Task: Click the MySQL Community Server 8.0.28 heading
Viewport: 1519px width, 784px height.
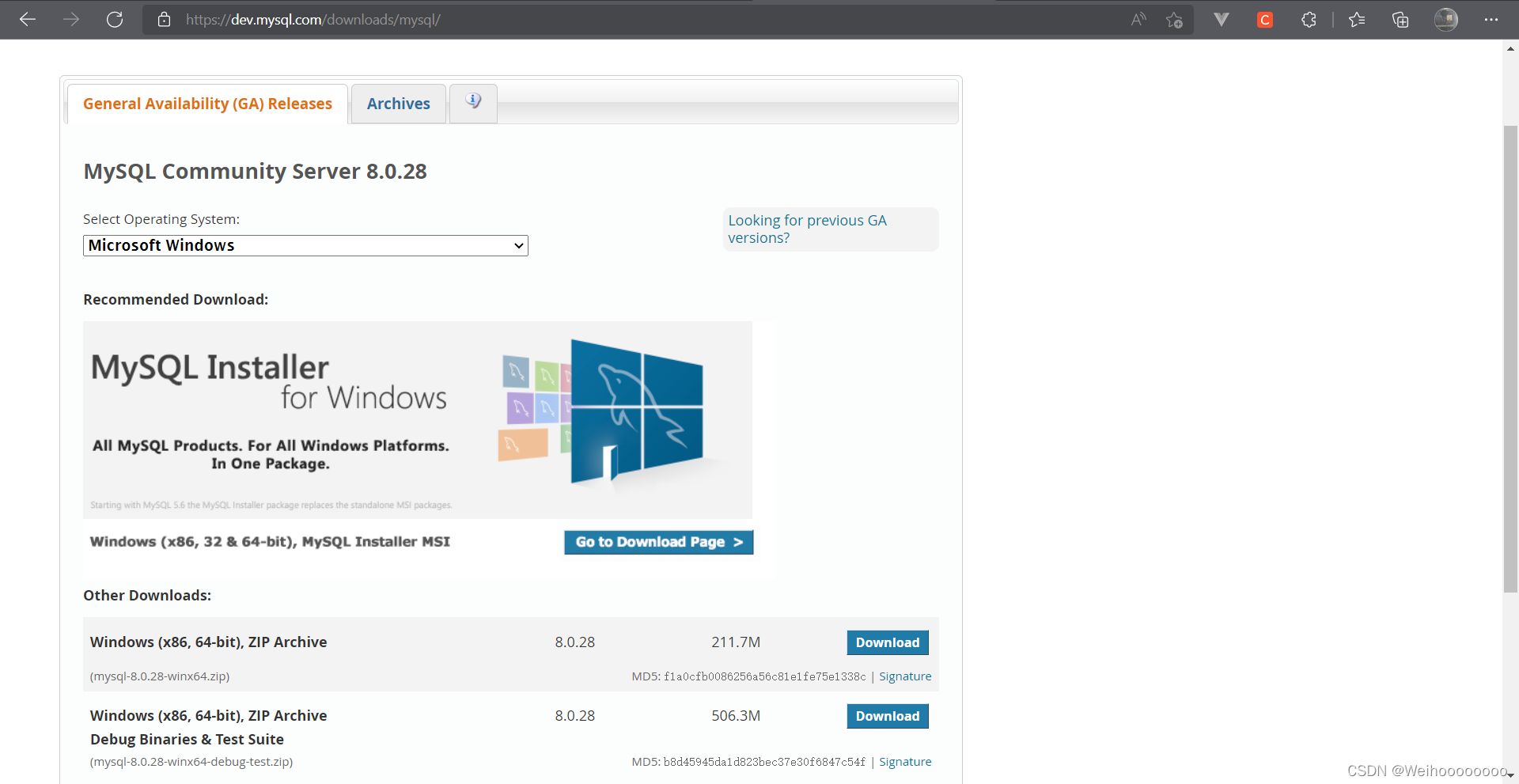Action: [255, 172]
